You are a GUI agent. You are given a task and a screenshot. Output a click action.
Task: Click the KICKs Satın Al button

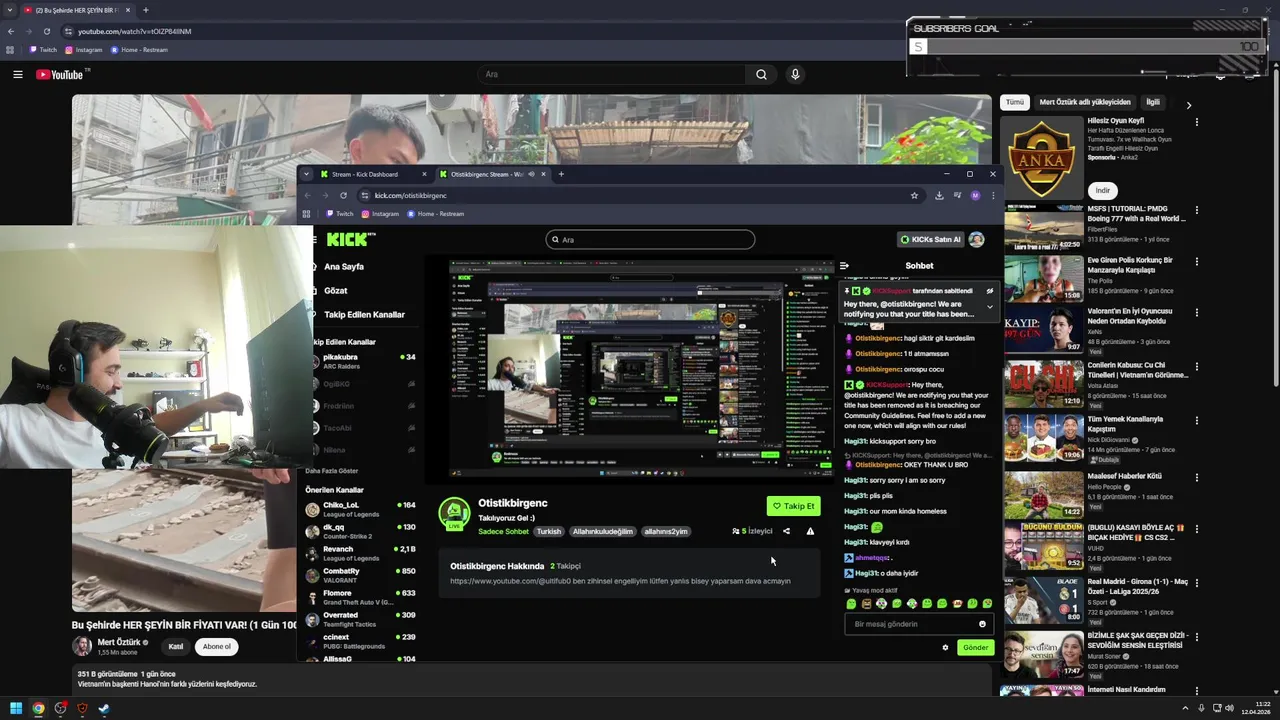pos(930,240)
